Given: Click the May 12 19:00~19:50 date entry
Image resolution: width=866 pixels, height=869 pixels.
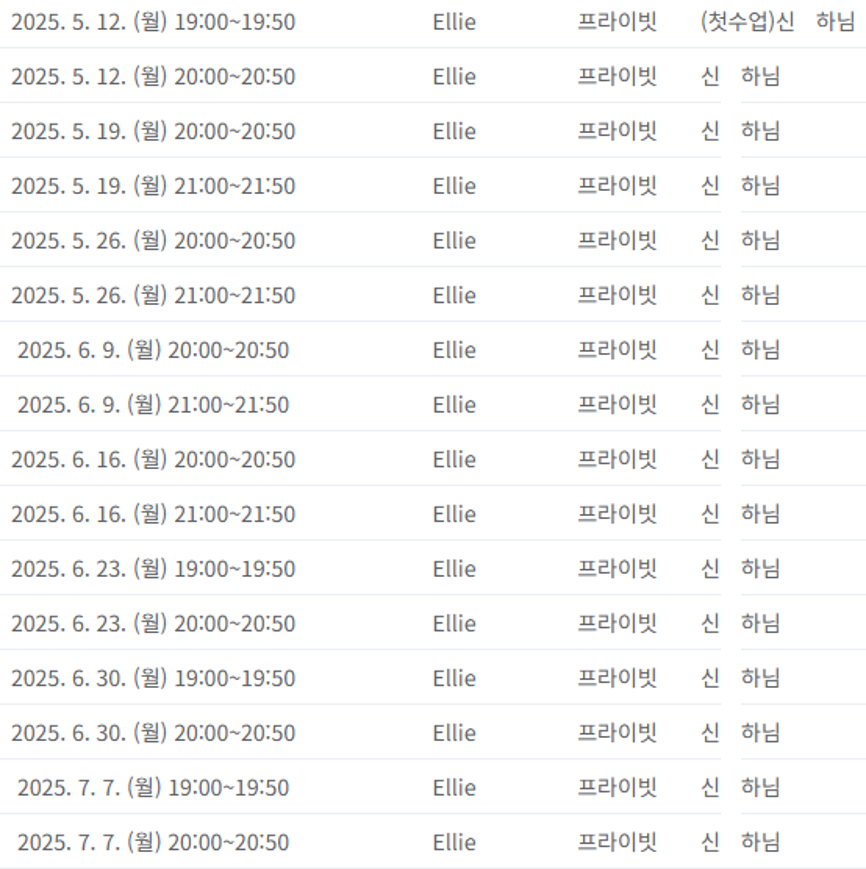Looking at the screenshot, I should click(153, 22).
